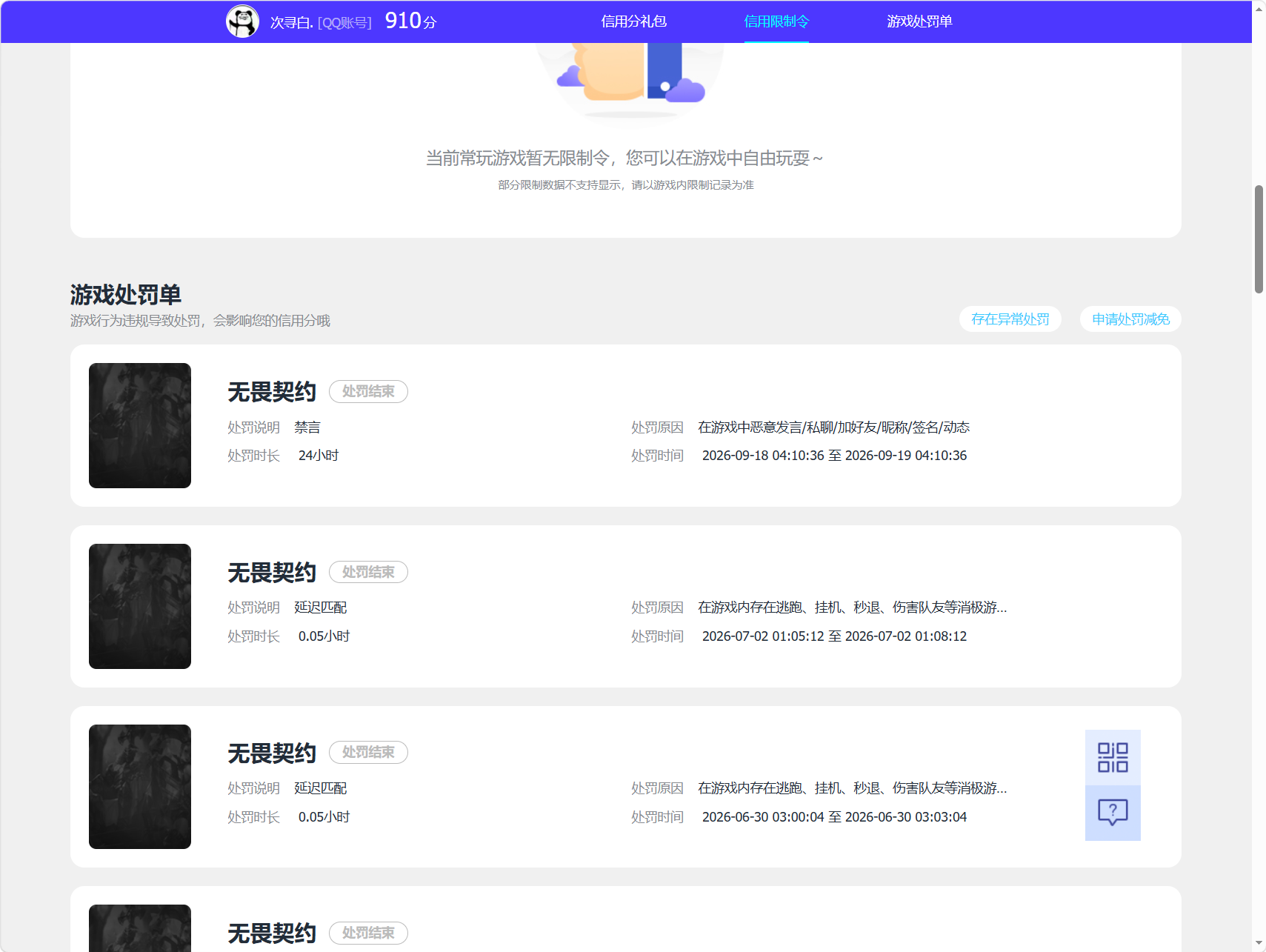
Task: Open thumbnail of 2026-07-02 punishment card
Action: [140, 606]
